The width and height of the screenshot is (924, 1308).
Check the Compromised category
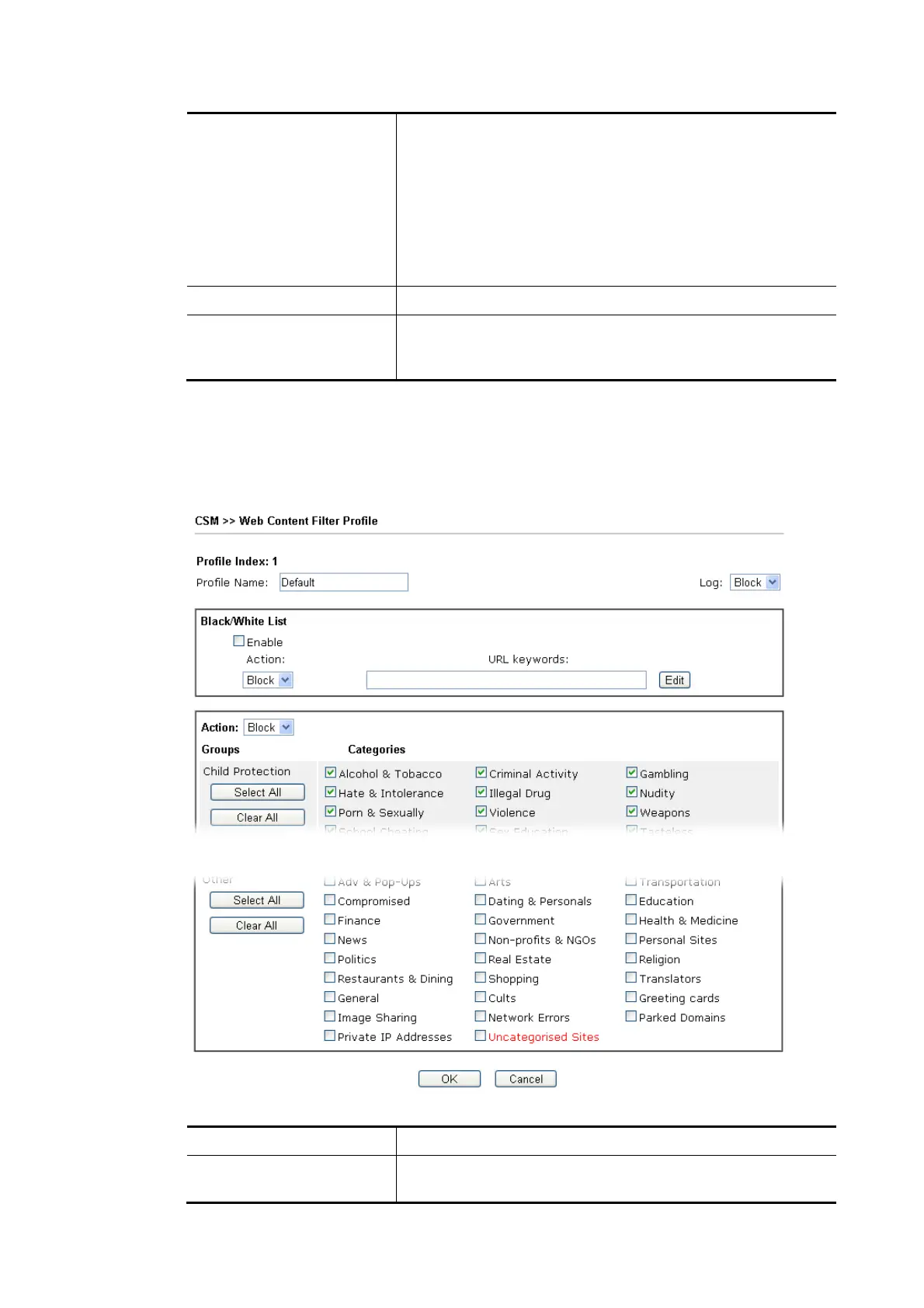coord(330,900)
